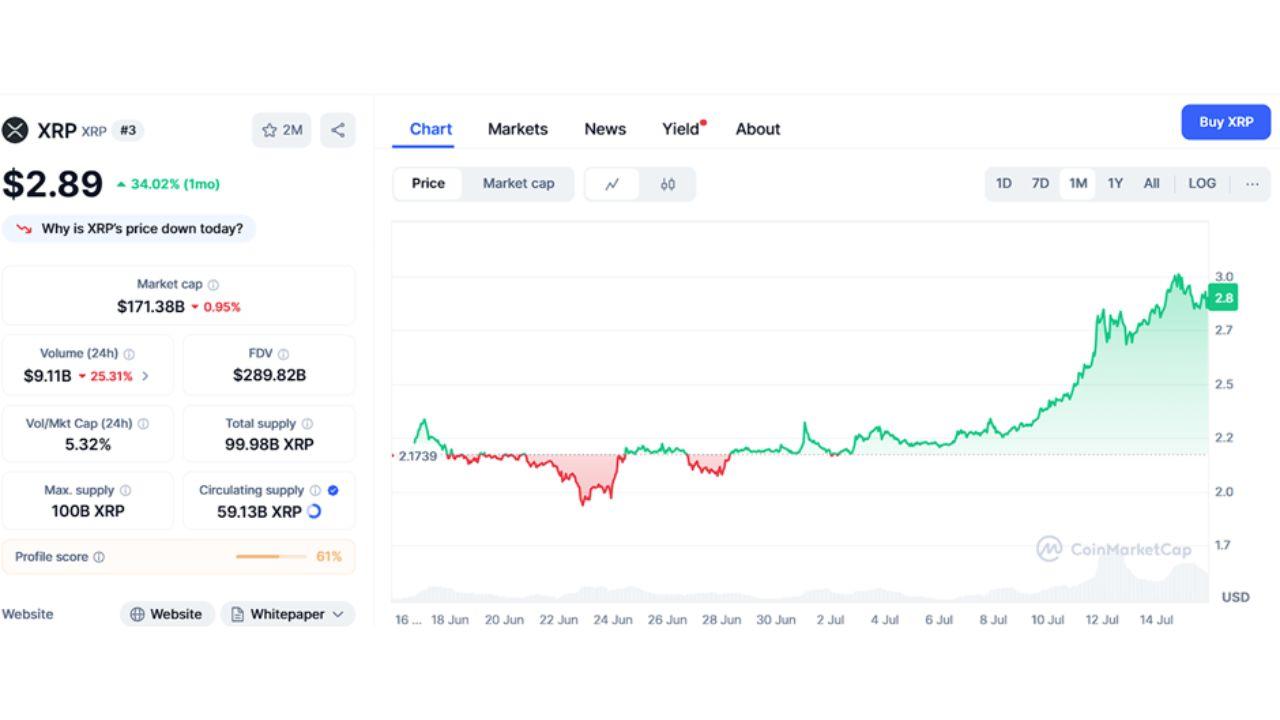Viewport: 1280px width, 720px height.
Task: Click the #3 rank badge
Action: coord(128,130)
